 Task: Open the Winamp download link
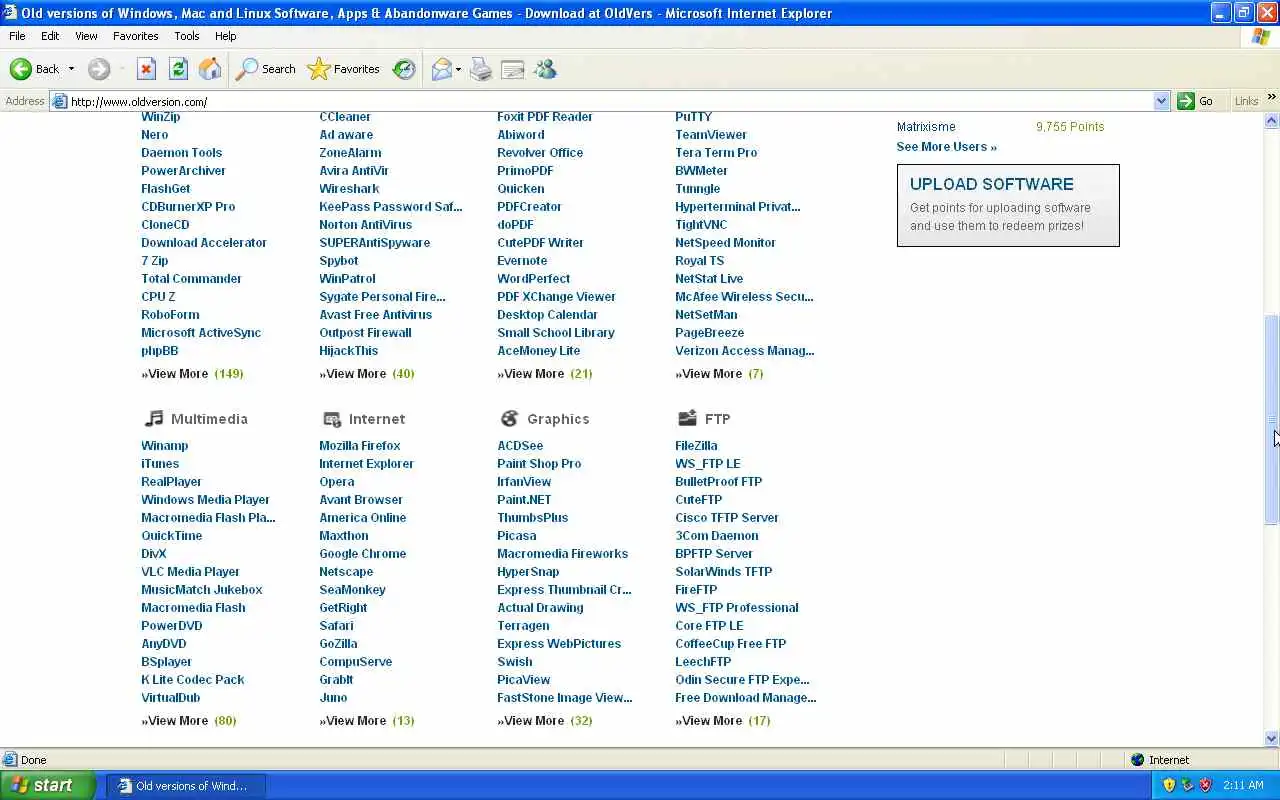click(x=165, y=446)
